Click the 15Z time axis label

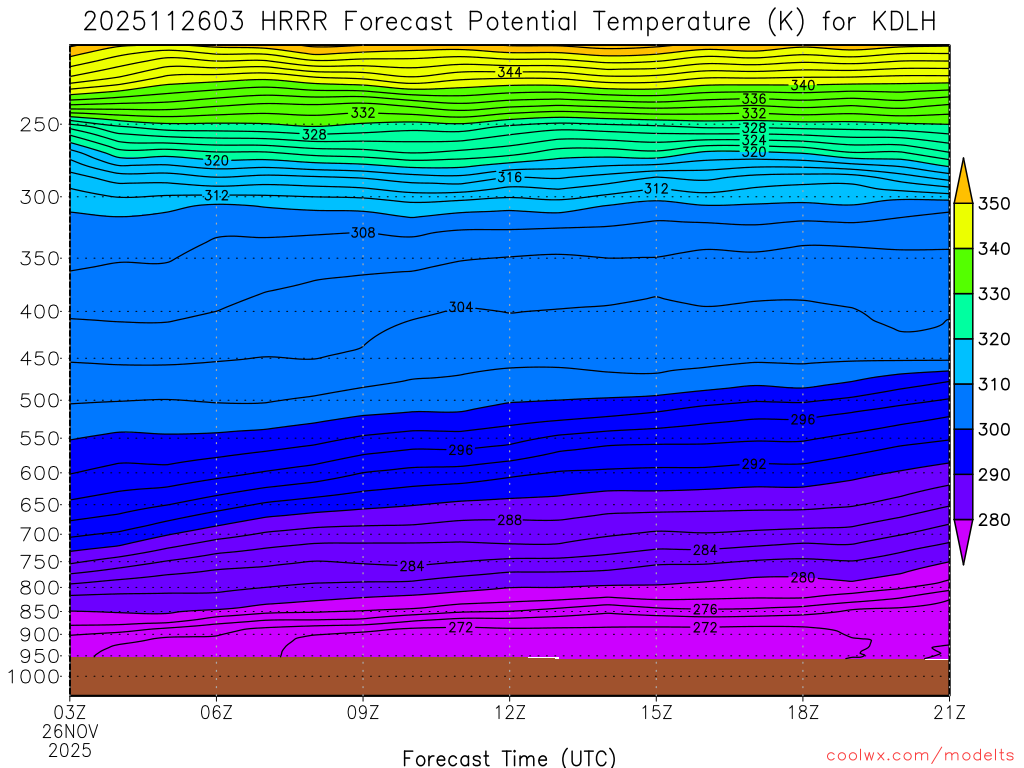(x=656, y=712)
